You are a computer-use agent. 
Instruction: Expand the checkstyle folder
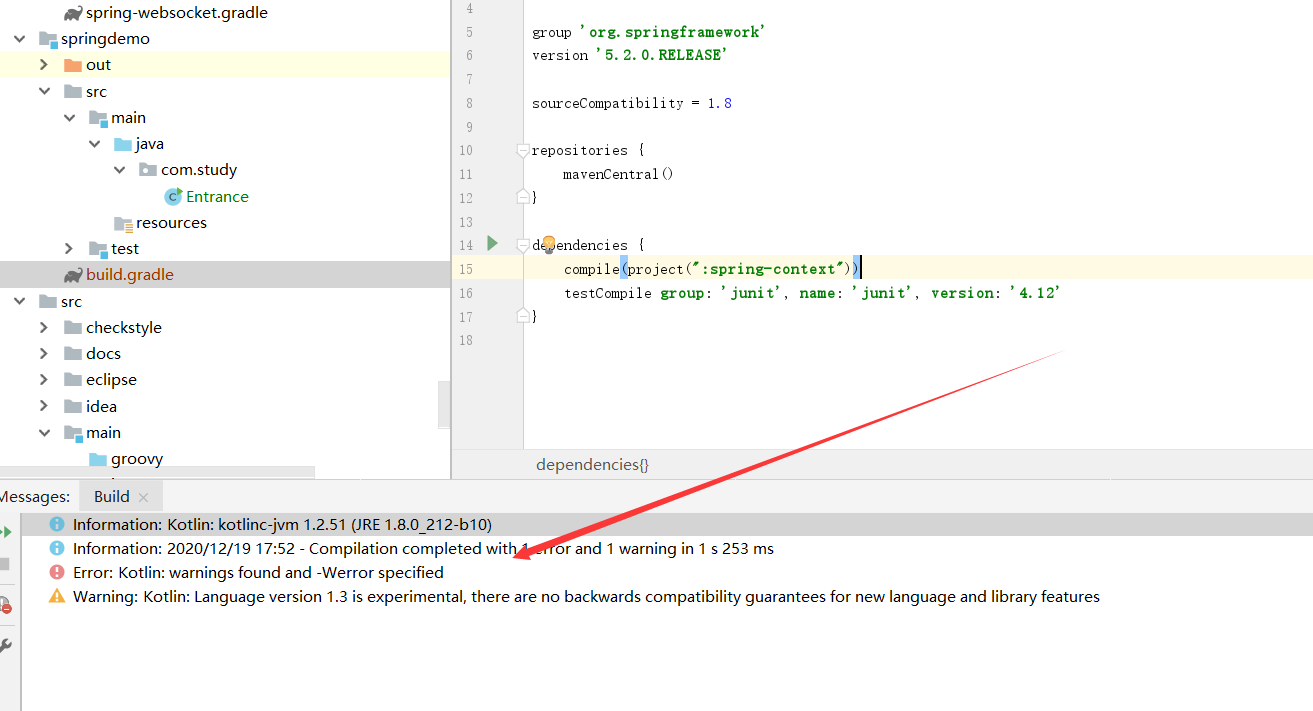tap(43, 327)
